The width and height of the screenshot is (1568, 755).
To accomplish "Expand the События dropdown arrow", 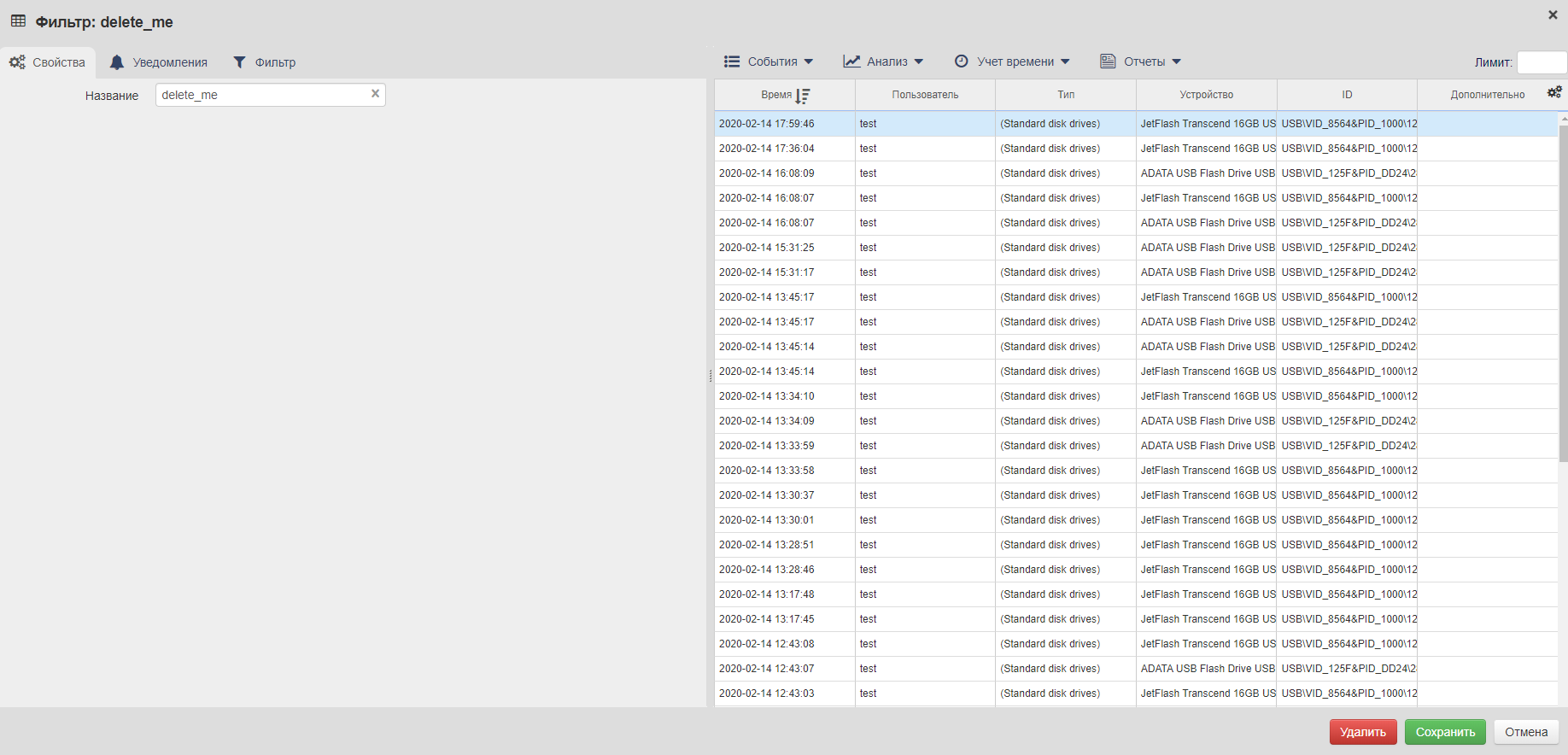I will pyautogui.click(x=809, y=61).
